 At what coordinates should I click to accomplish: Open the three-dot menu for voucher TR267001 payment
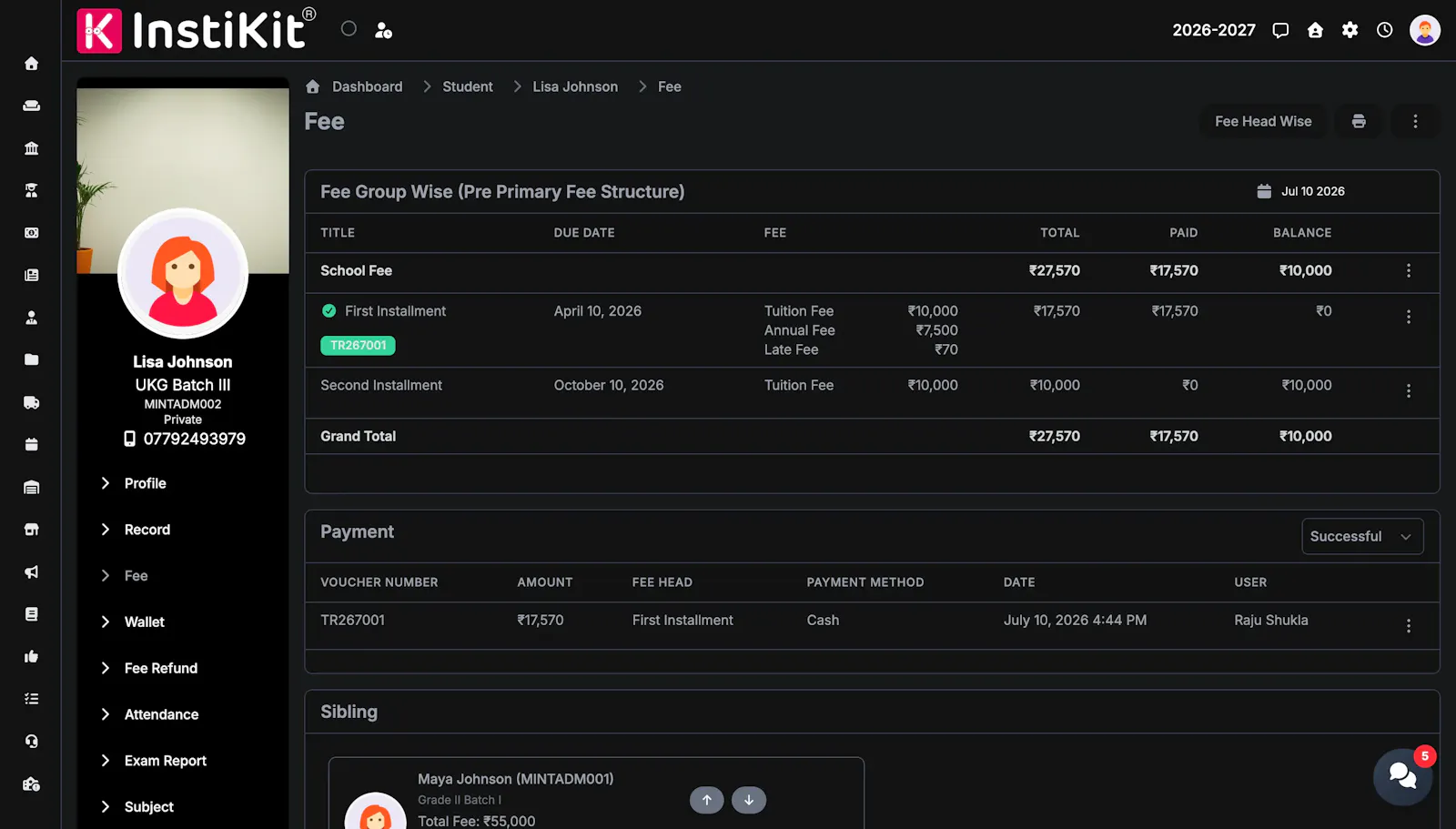[x=1408, y=626]
